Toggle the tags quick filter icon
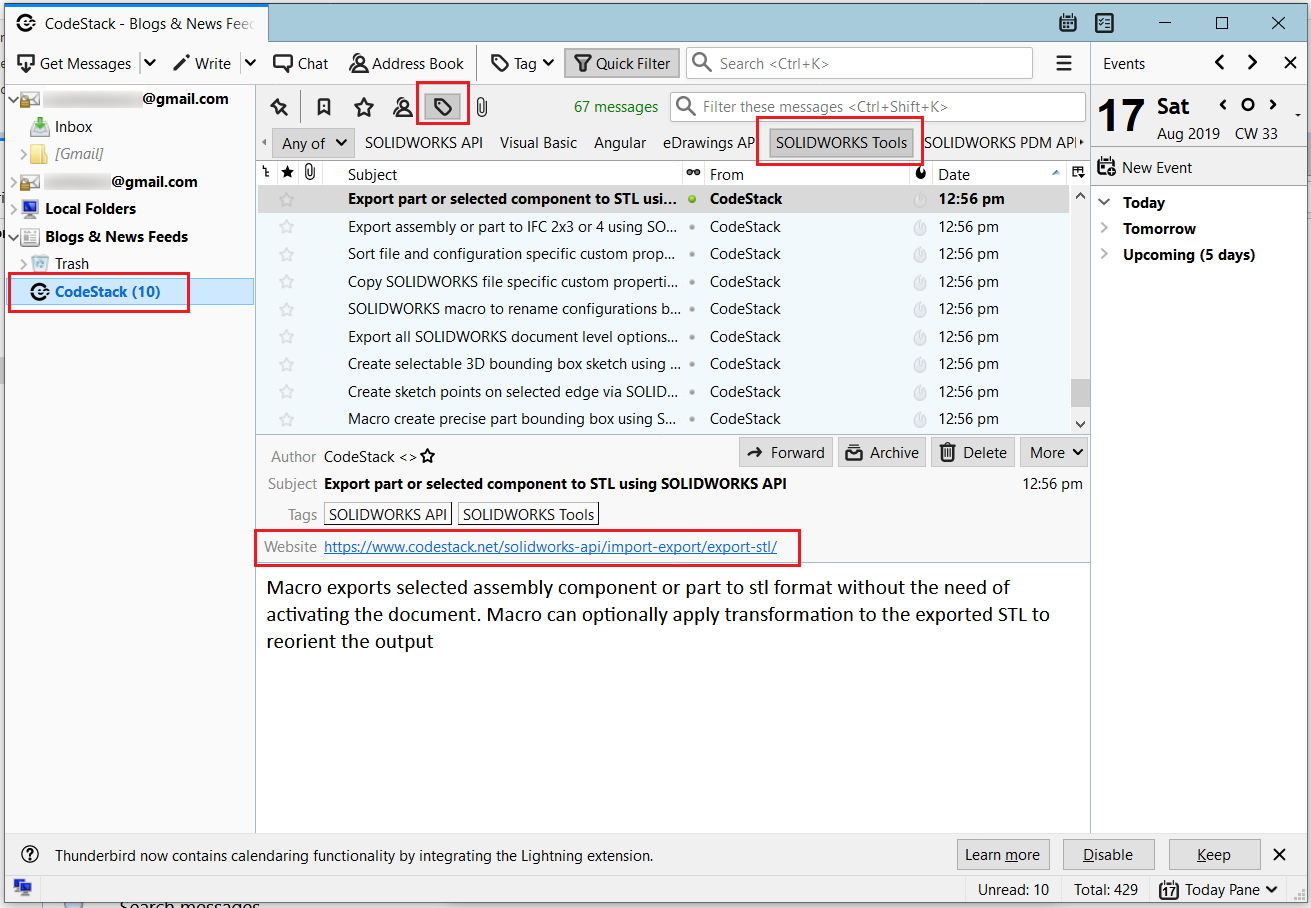The image size is (1311, 908). [442, 107]
